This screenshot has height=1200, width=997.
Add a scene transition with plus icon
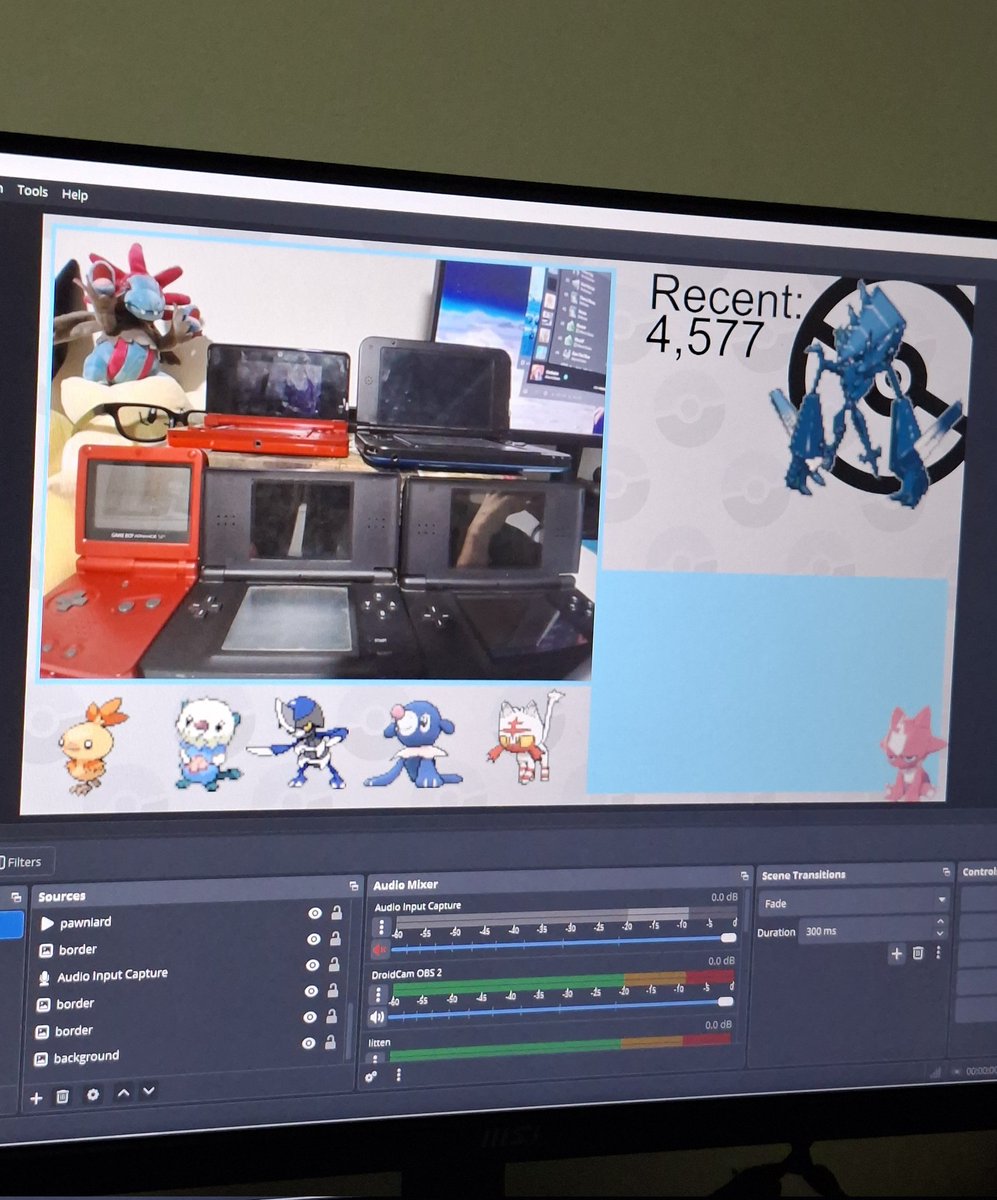pyautogui.click(x=897, y=954)
